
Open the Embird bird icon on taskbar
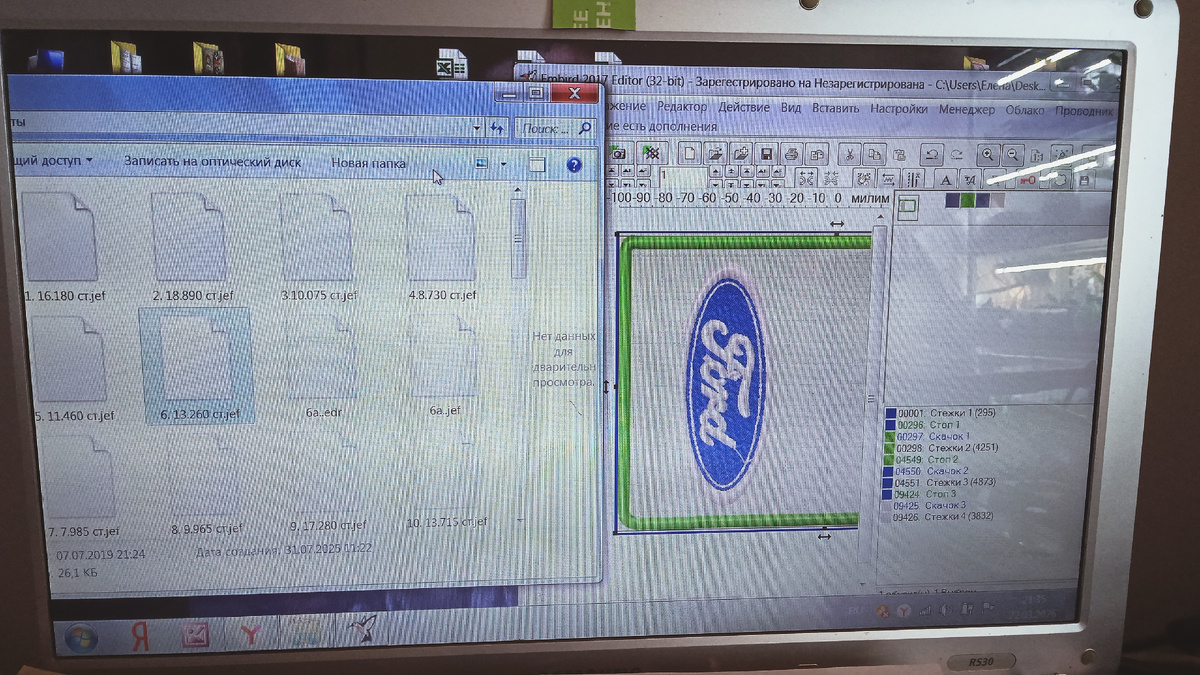362,630
